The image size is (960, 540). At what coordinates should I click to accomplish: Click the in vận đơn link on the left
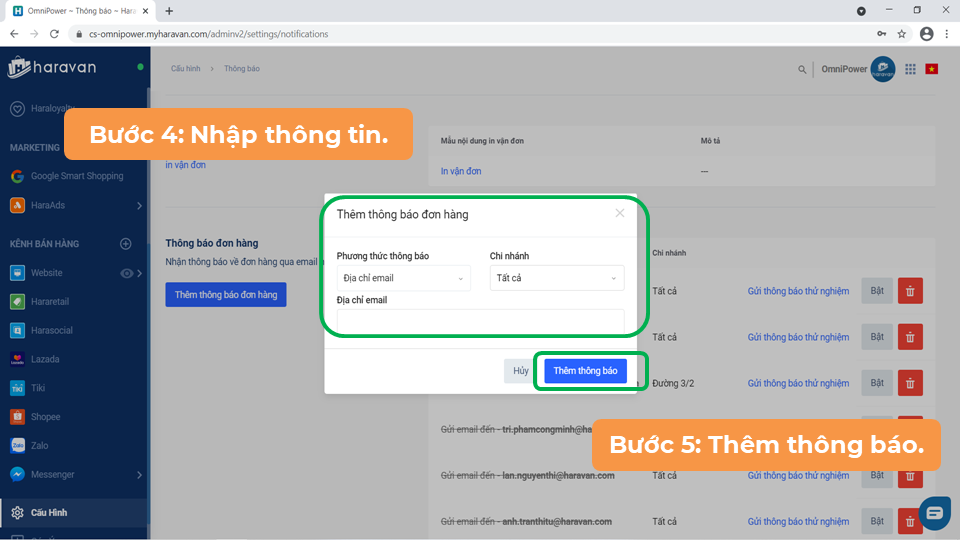tap(186, 165)
